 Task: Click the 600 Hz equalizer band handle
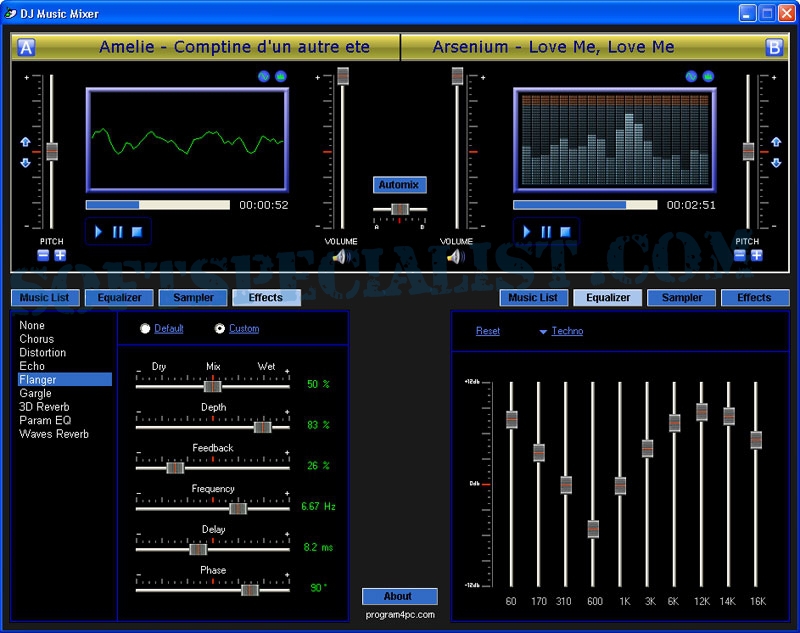[x=593, y=529]
